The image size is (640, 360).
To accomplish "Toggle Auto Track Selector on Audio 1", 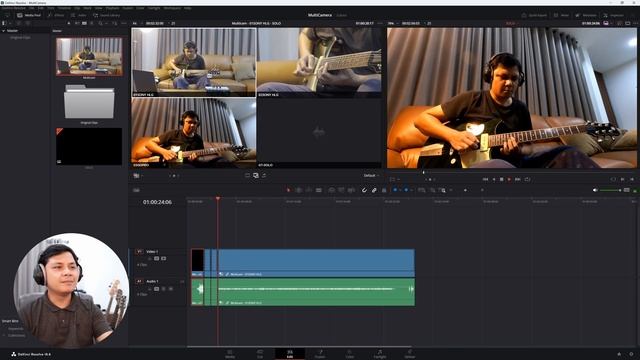I will (x=156, y=289).
